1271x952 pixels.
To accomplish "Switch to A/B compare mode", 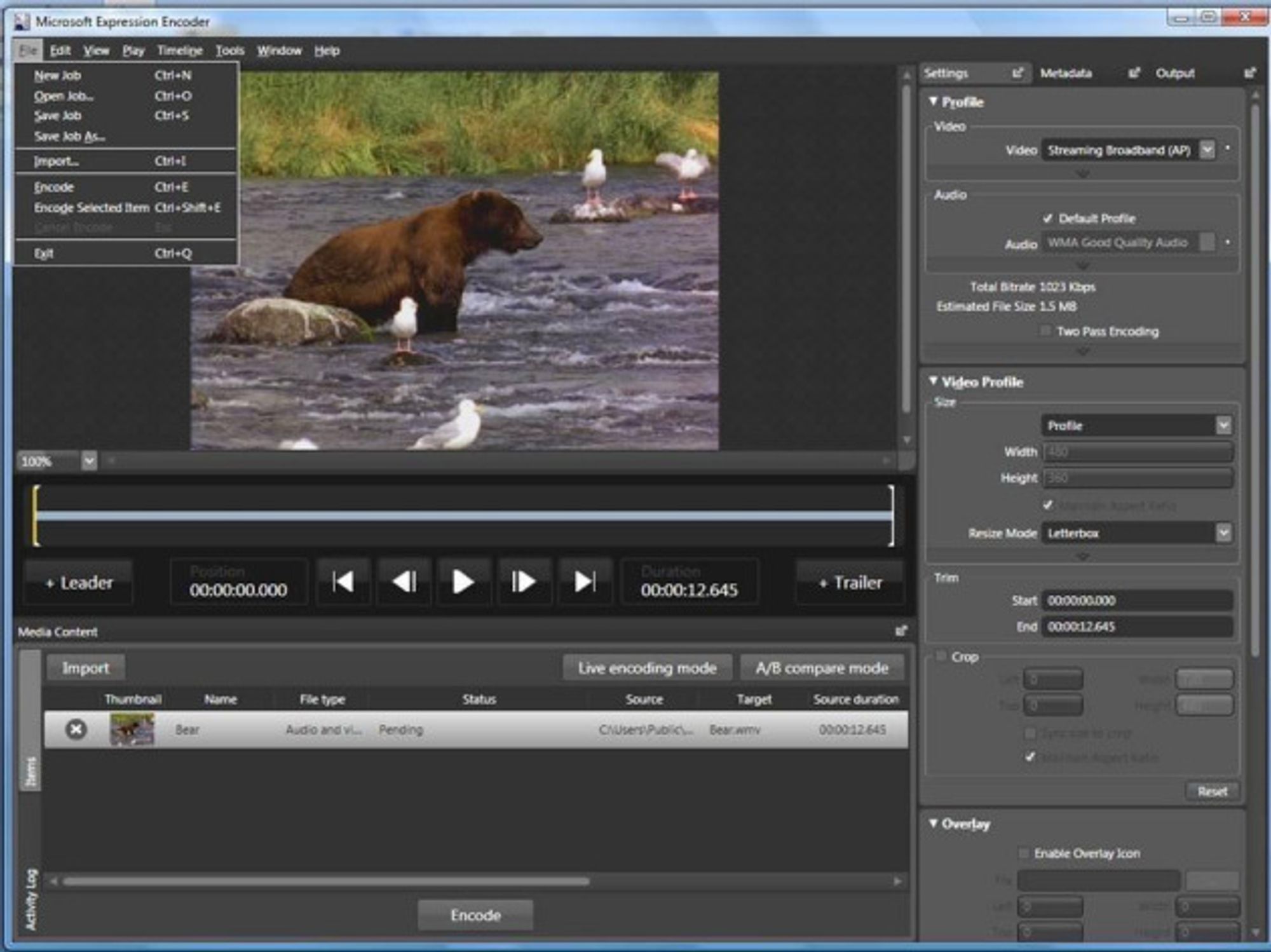I will pyautogui.click(x=822, y=668).
